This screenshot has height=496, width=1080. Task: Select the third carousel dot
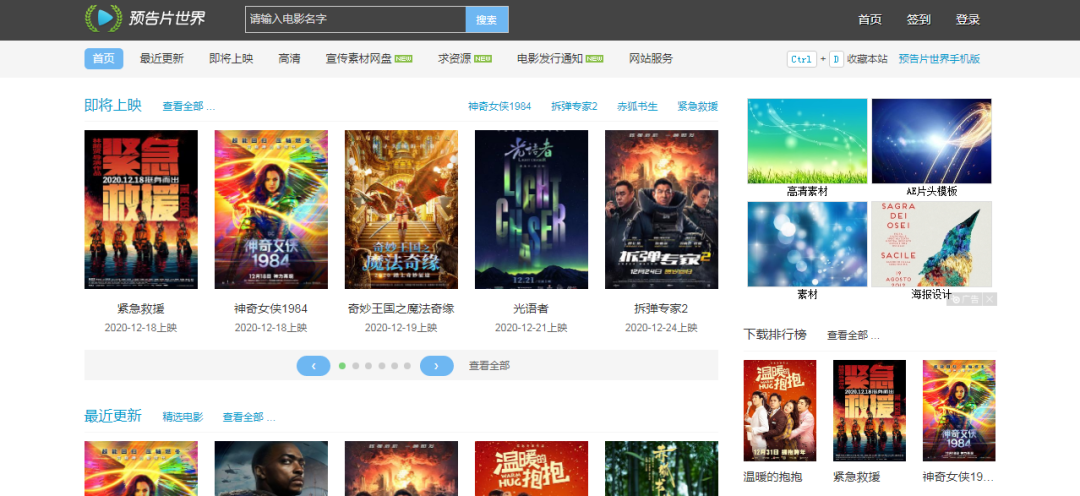tap(368, 366)
